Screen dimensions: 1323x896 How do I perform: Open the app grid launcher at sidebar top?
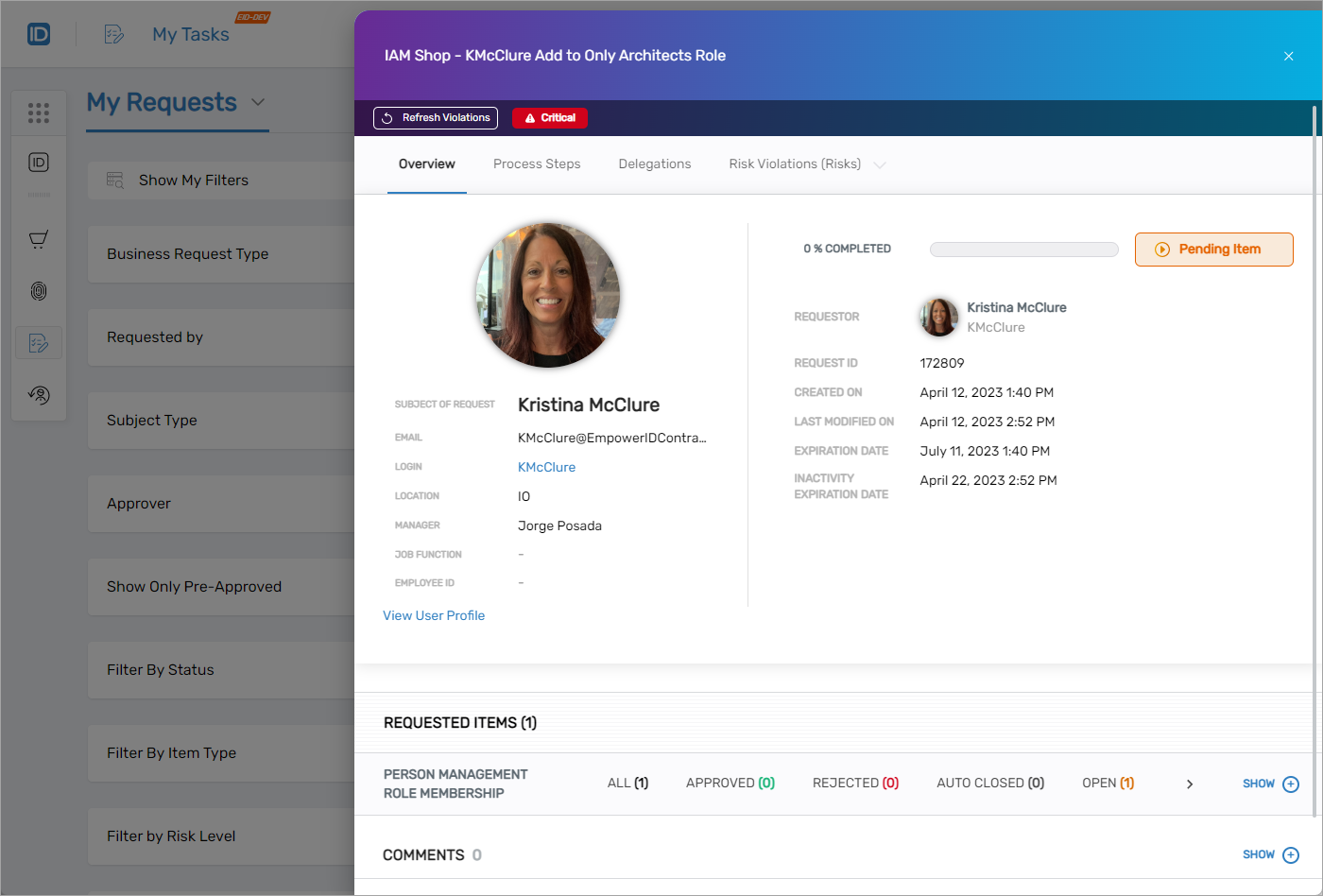tap(38, 112)
